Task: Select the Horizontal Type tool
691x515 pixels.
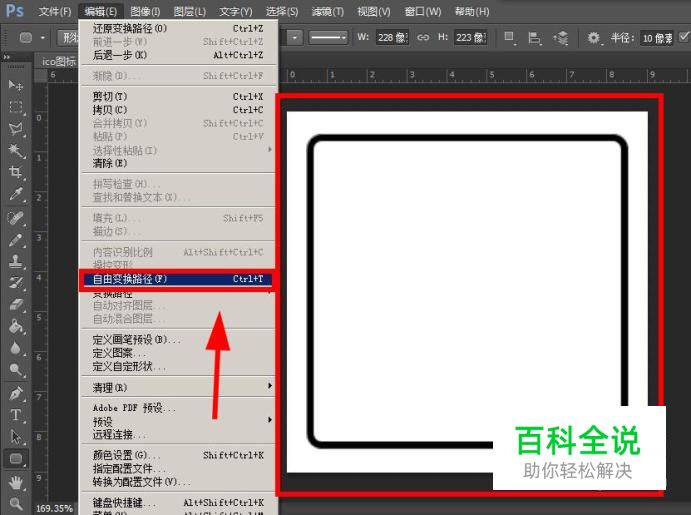Action: pos(16,415)
